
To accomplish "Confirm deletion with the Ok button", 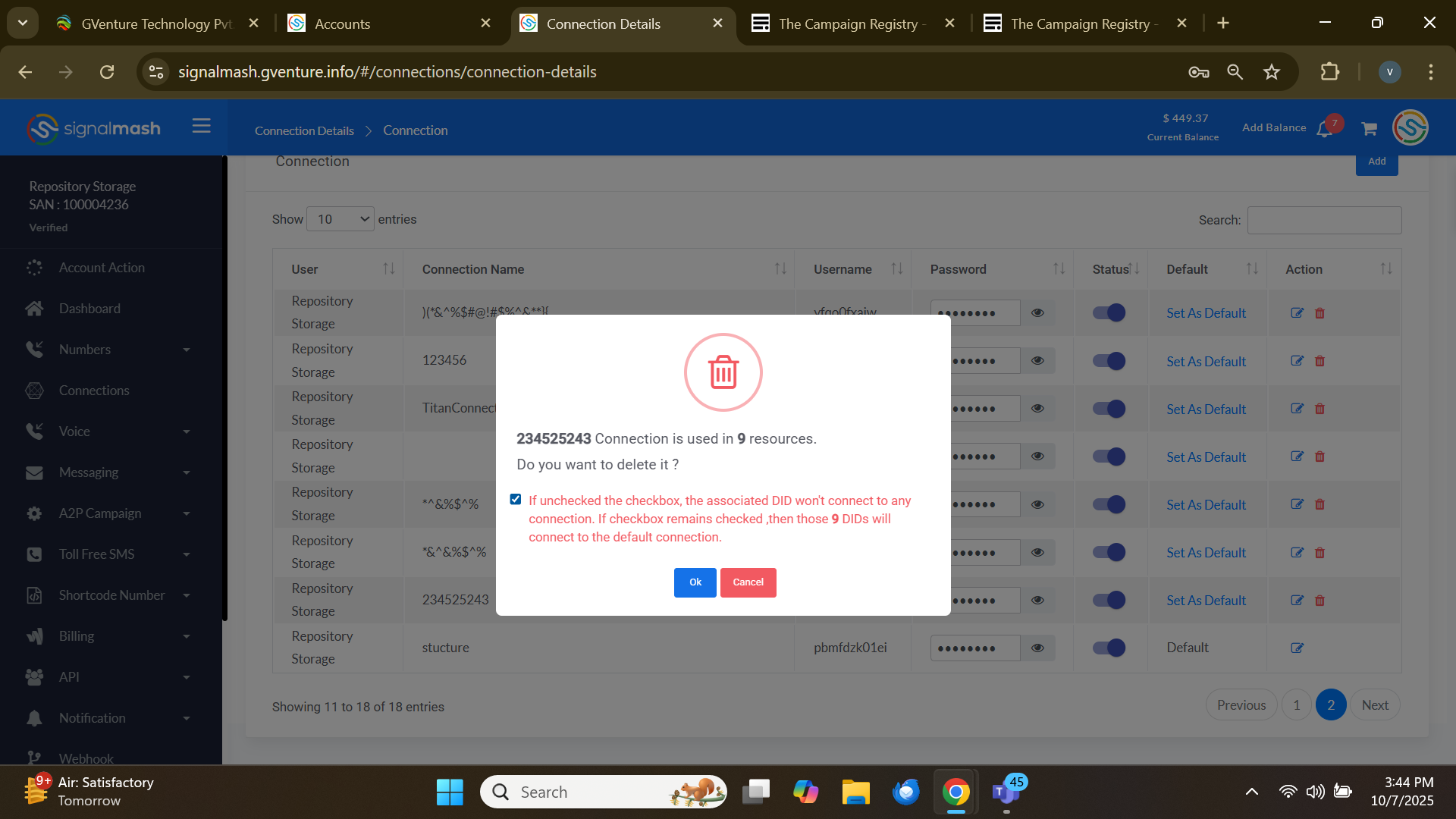I will click(695, 582).
